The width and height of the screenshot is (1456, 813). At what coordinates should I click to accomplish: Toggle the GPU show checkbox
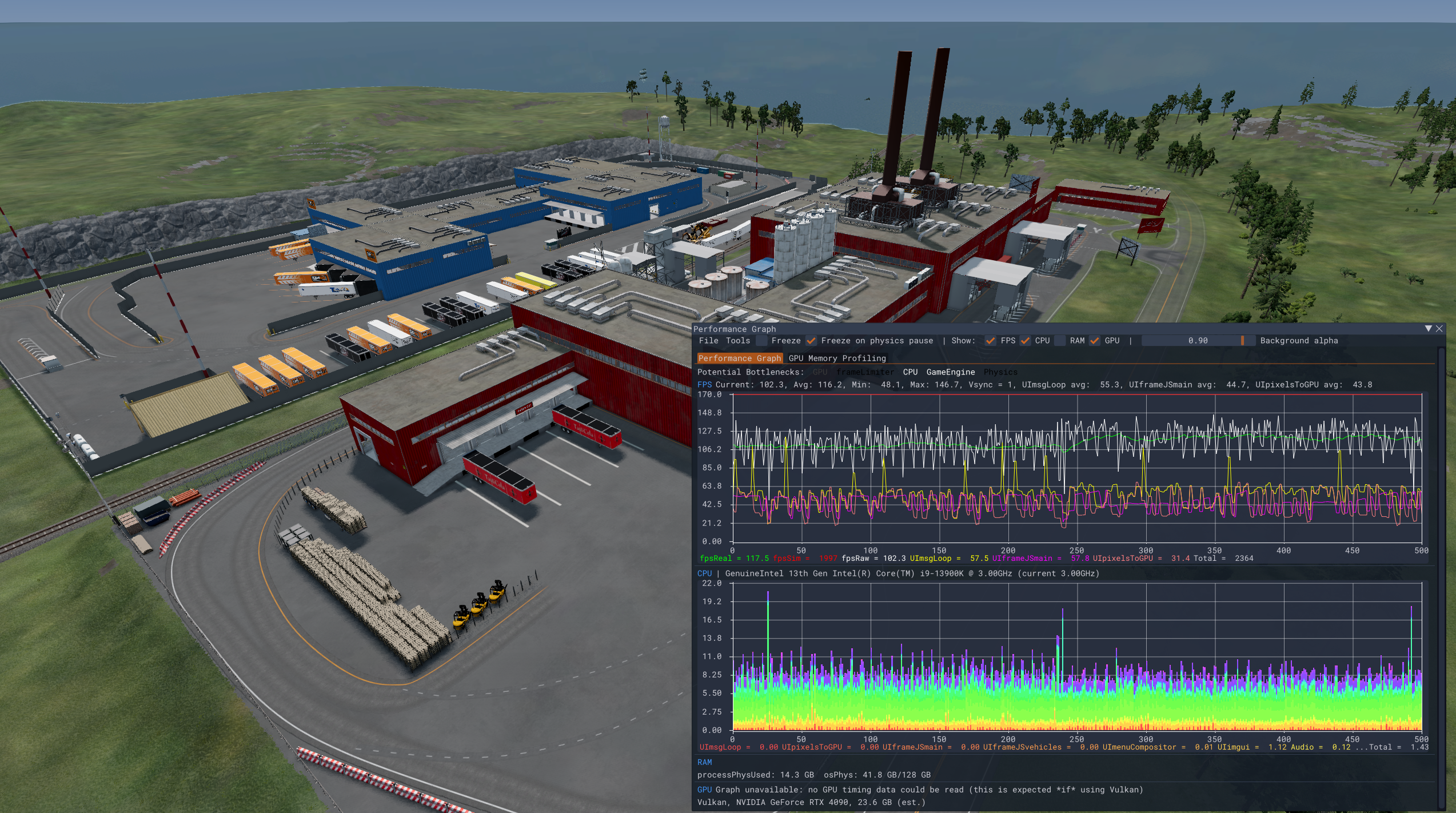point(1095,341)
